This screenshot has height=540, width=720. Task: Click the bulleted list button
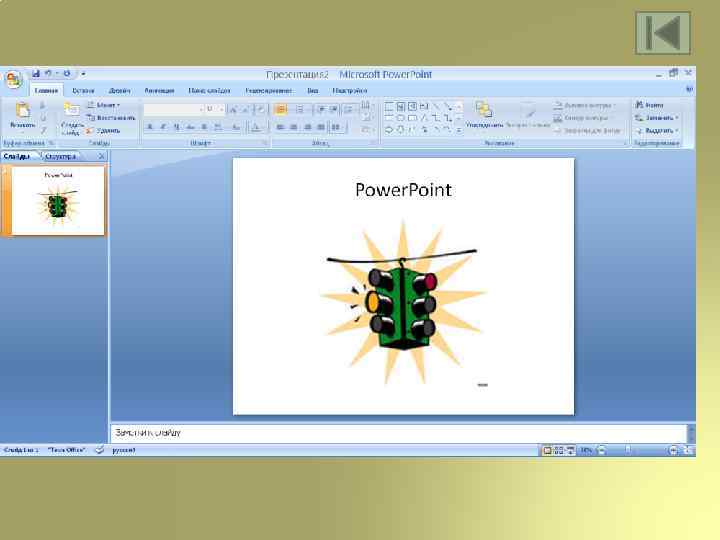pyautogui.click(x=281, y=109)
